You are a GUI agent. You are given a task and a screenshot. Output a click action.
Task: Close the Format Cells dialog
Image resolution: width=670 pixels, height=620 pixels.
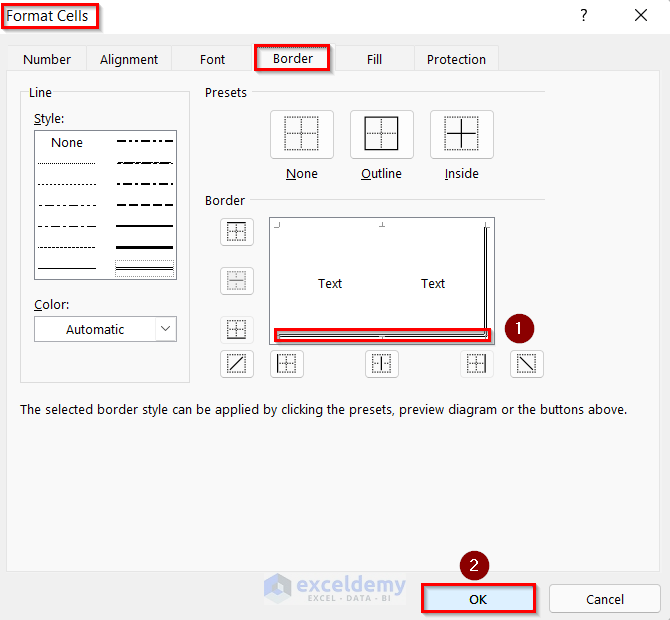click(641, 16)
